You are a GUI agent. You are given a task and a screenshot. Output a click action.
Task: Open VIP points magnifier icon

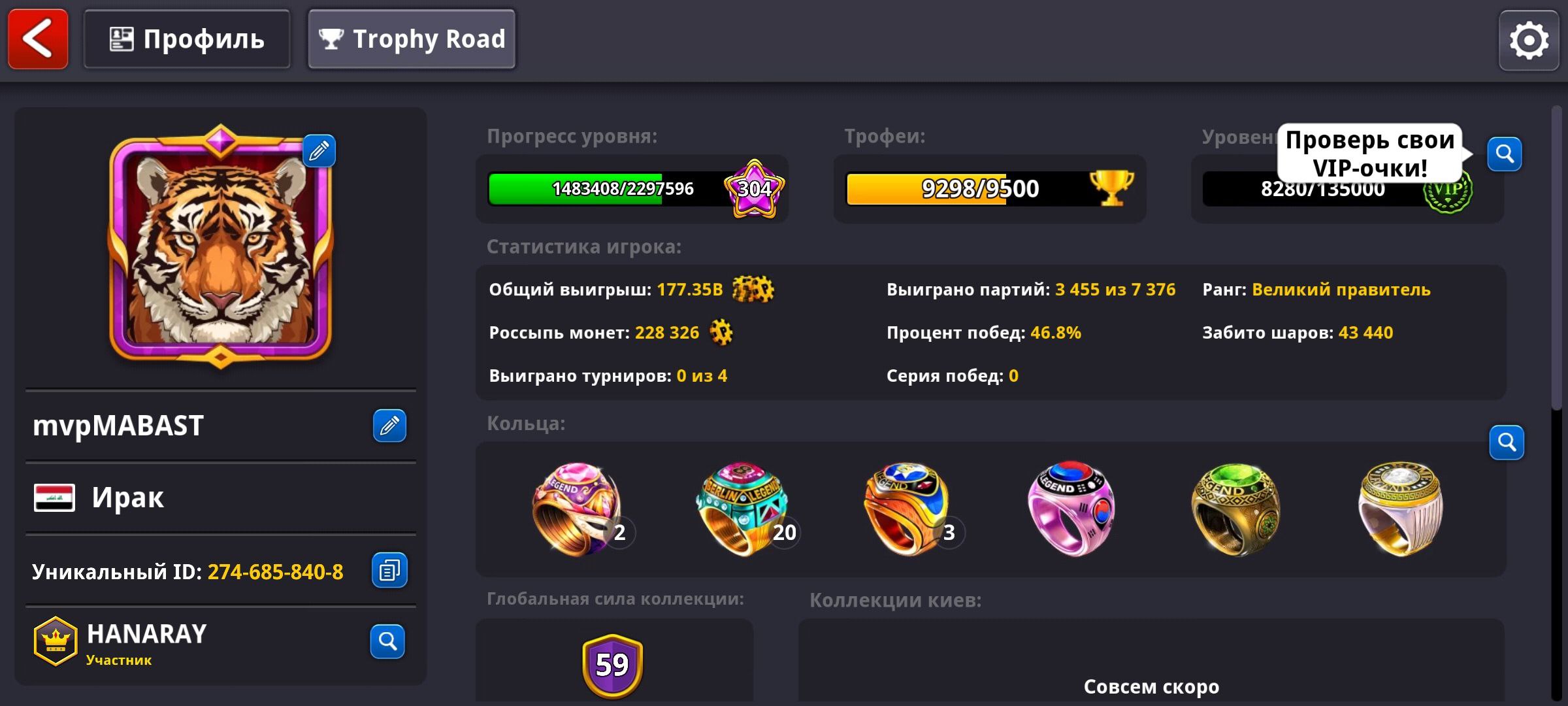(x=1505, y=154)
